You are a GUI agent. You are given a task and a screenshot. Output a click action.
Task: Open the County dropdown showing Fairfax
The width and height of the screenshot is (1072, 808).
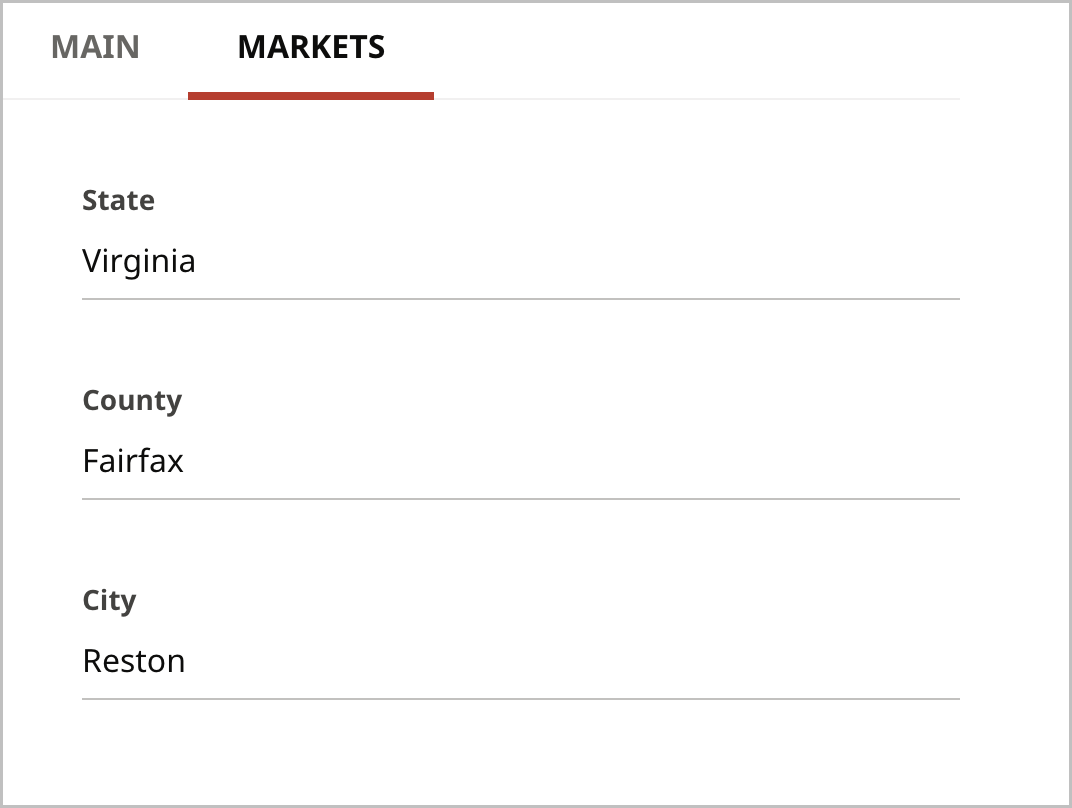point(520,461)
